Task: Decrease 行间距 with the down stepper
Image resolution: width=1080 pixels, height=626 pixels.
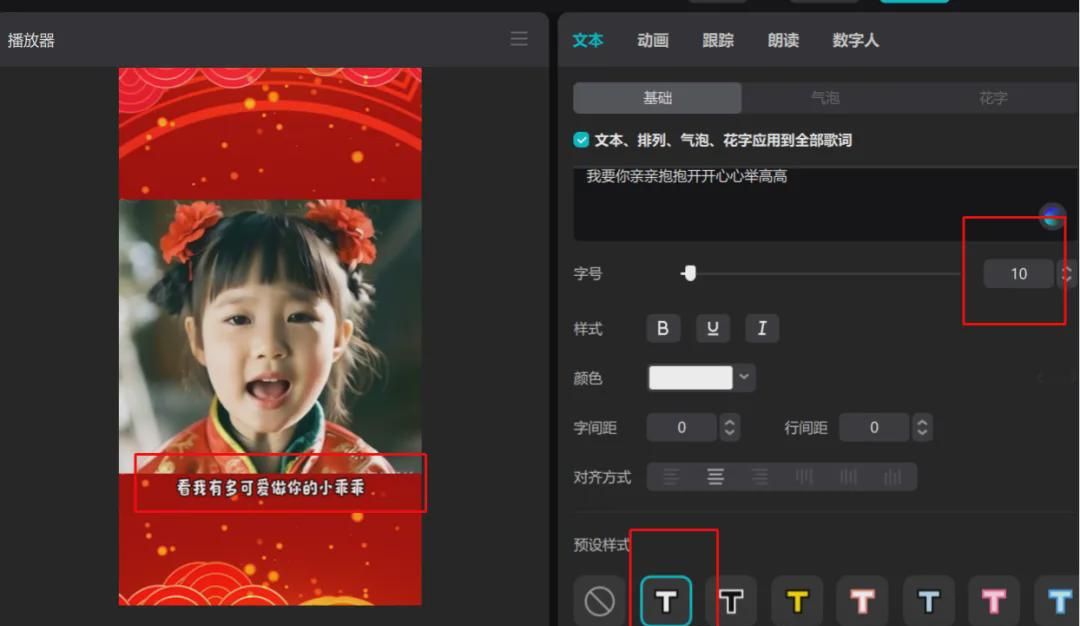Action: coord(921,432)
